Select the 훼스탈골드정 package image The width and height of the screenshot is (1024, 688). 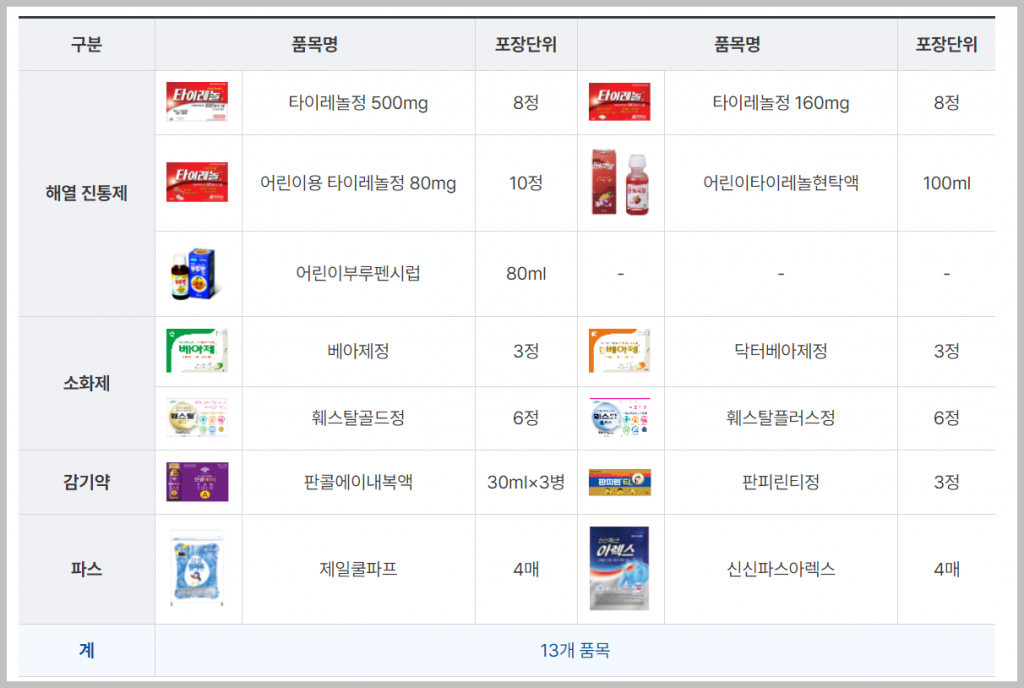(x=197, y=417)
